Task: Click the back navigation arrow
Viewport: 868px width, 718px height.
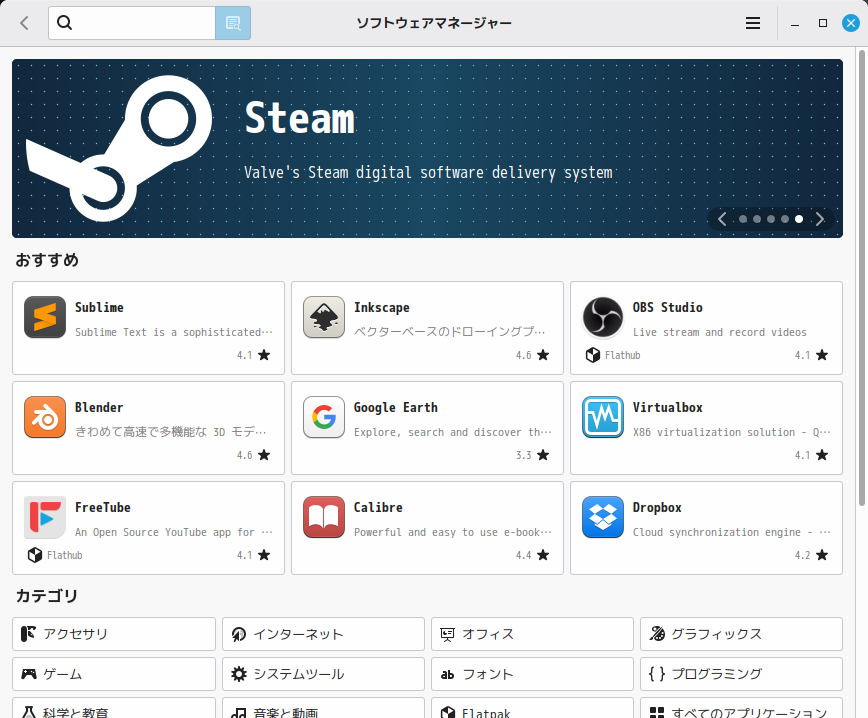Action: coord(23,22)
